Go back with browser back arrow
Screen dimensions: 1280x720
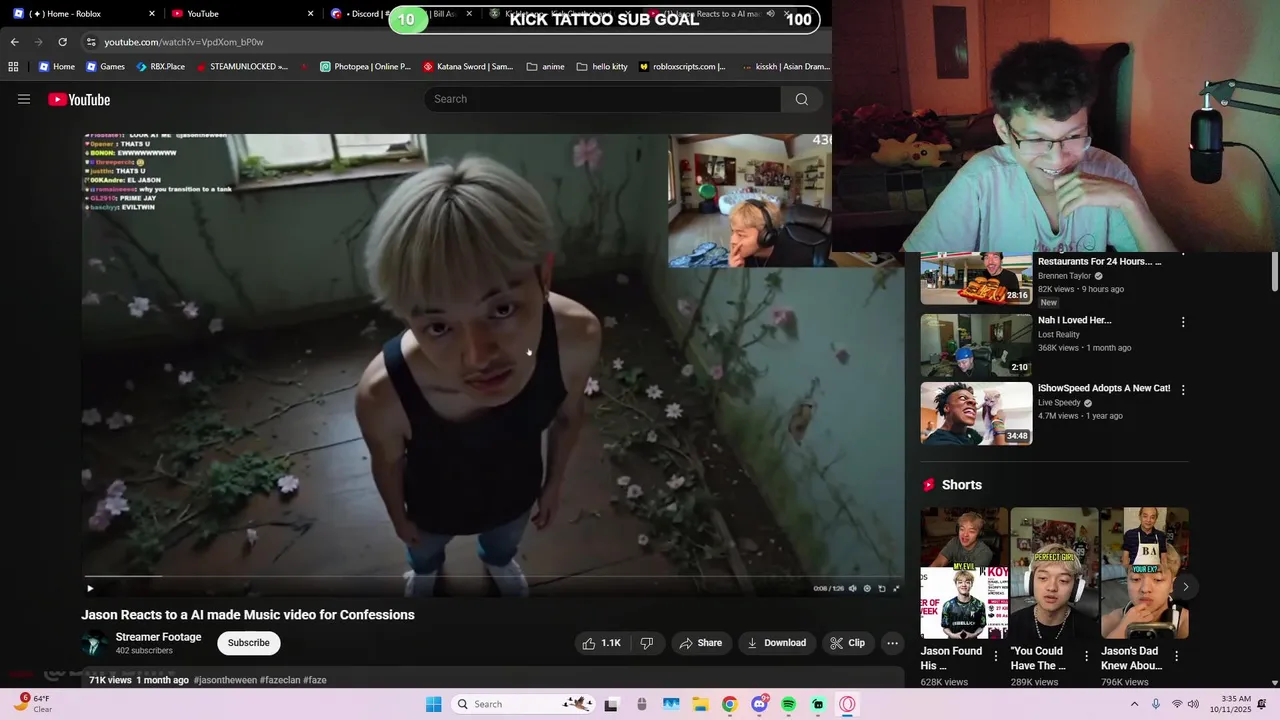14,42
